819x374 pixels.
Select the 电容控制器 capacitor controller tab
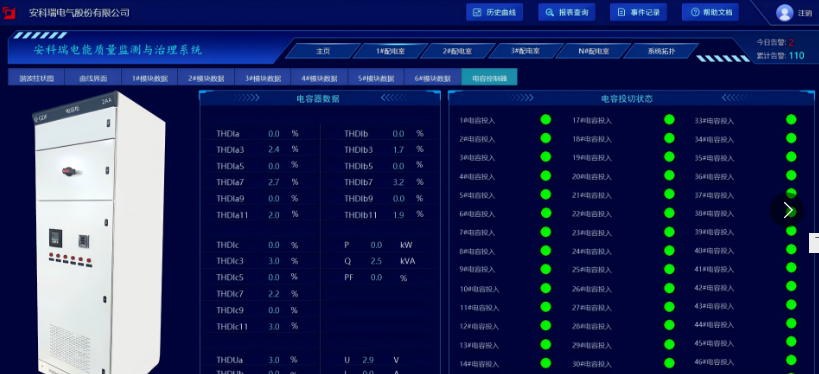(x=489, y=77)
